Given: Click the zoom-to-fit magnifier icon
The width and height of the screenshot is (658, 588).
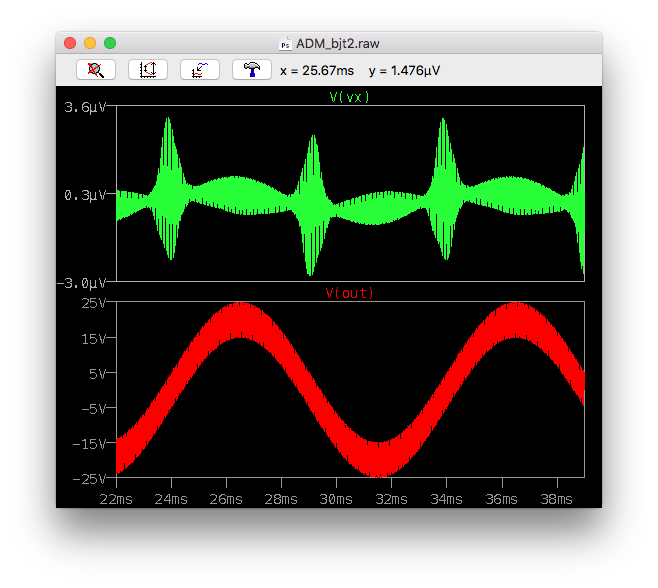Looking at the screenshot, I should pyautogui.click(x=96, y=70).
